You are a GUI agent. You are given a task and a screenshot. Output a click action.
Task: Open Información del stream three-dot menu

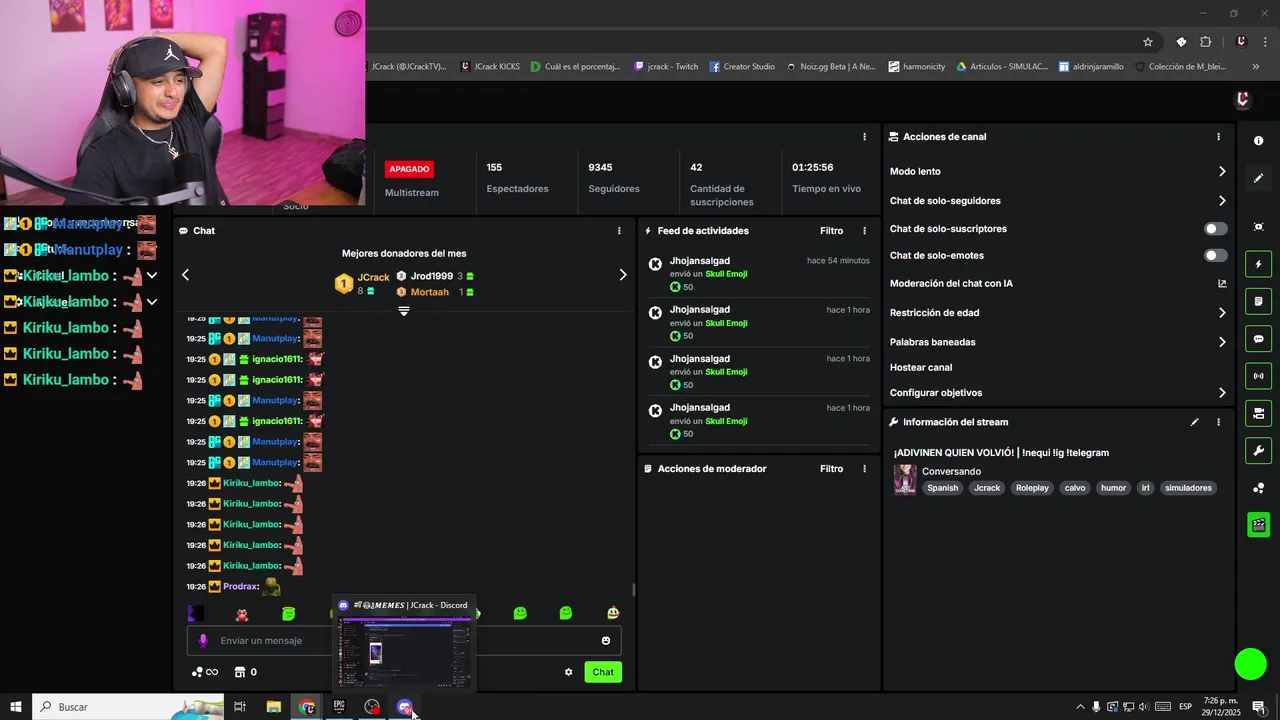(x=1218, y=422)
